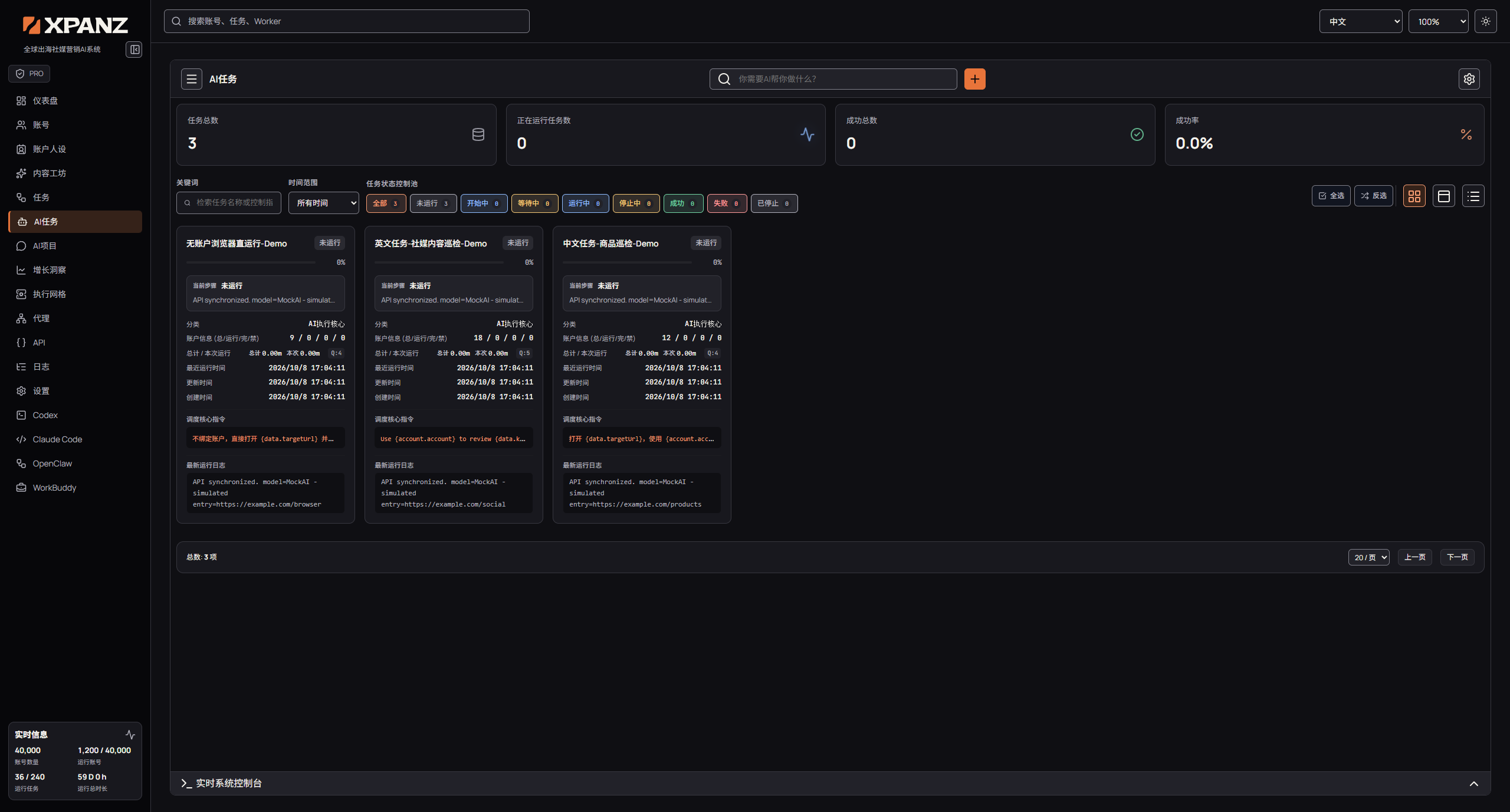Click the hamburger menu beside AI任务
Viewport: 1510px width, 812px height.
click(191, 79)
